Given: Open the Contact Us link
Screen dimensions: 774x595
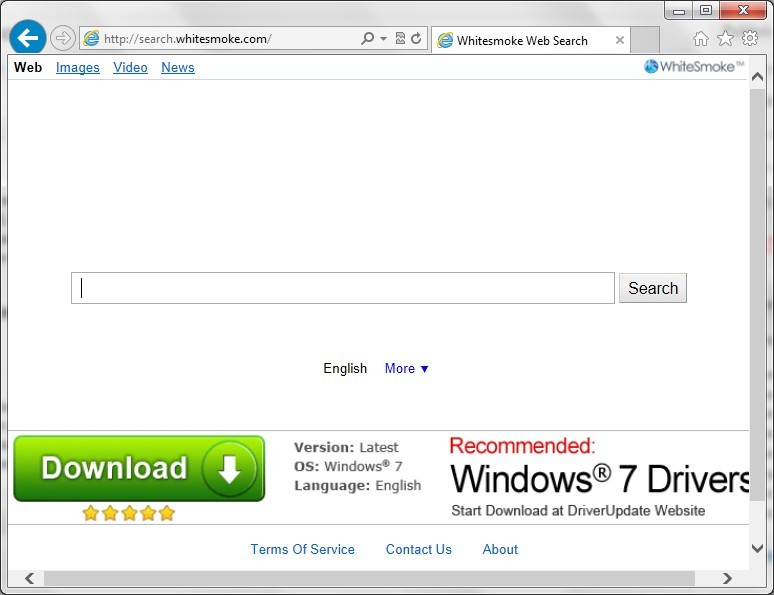Looking at the screenshot, I should point(419,549).
